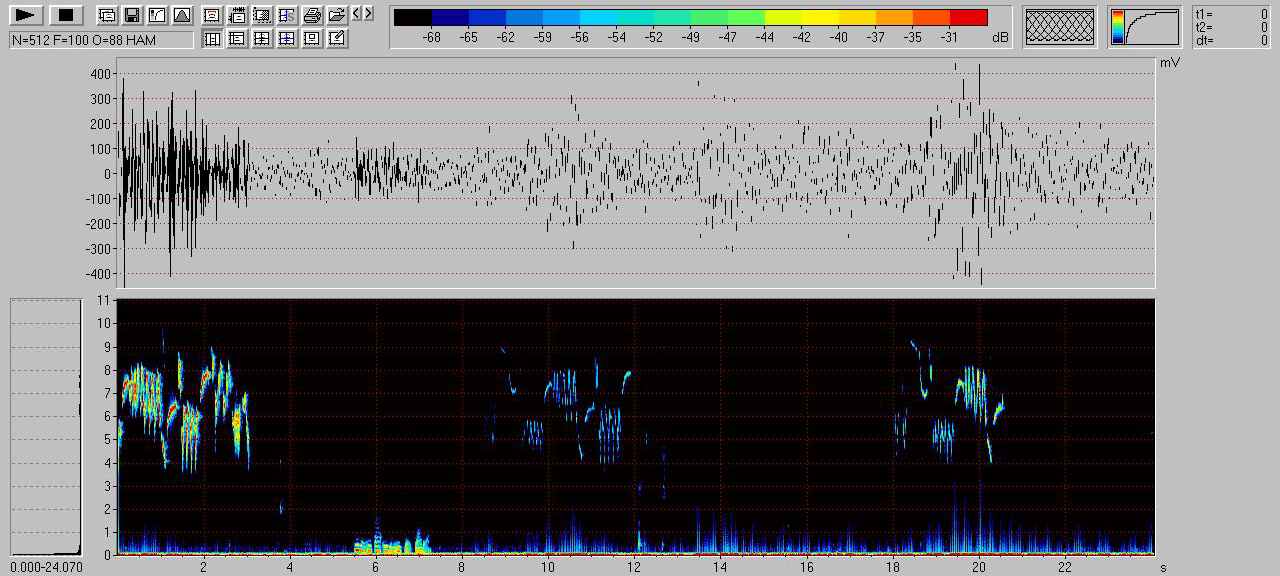
Task: Click the red end of the dB color scale
Action: click(968, 17)
